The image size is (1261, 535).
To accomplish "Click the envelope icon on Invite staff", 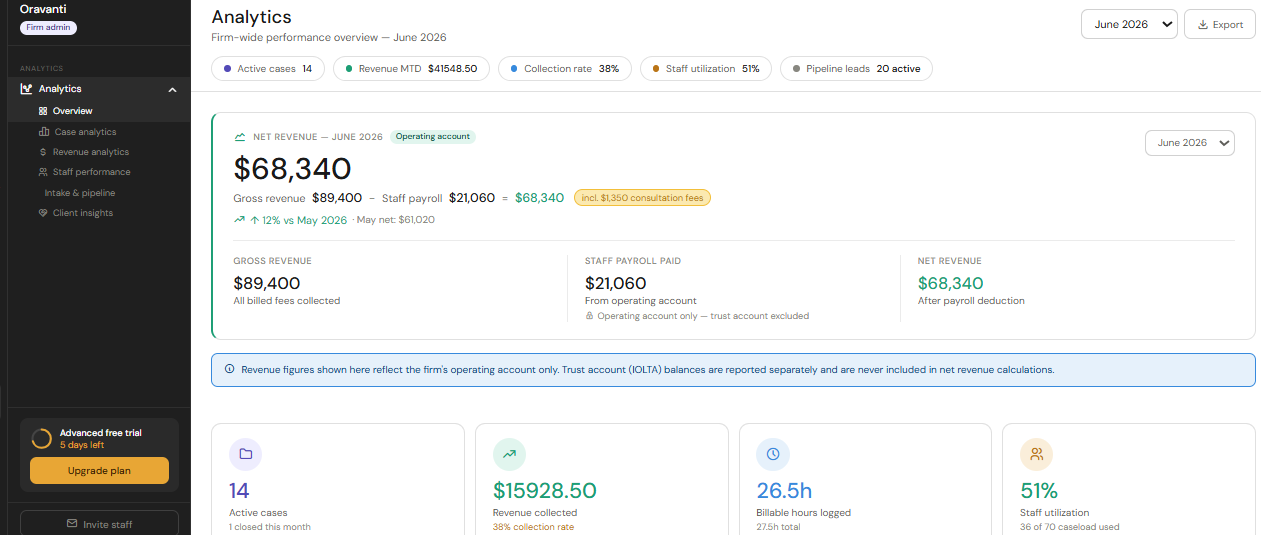I will click(72, 524).
